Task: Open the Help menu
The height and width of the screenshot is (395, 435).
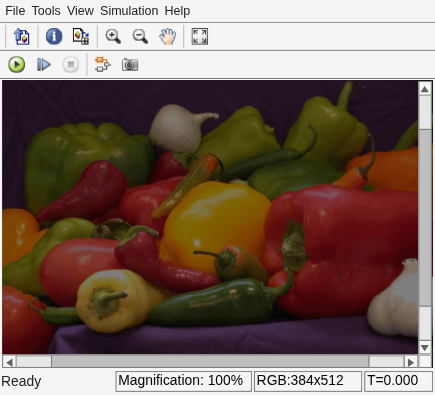Action: 177,11
